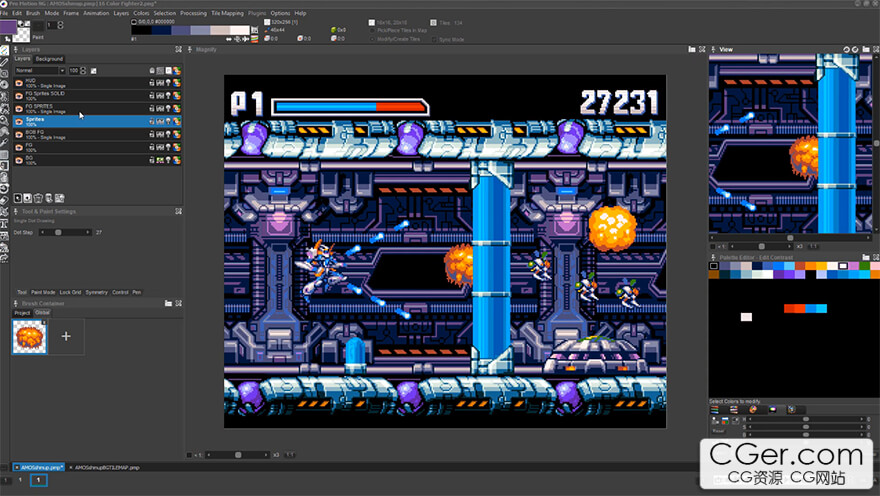Step the layer opacity 100 spinner

pyautogui.click(x=83, y=71)
